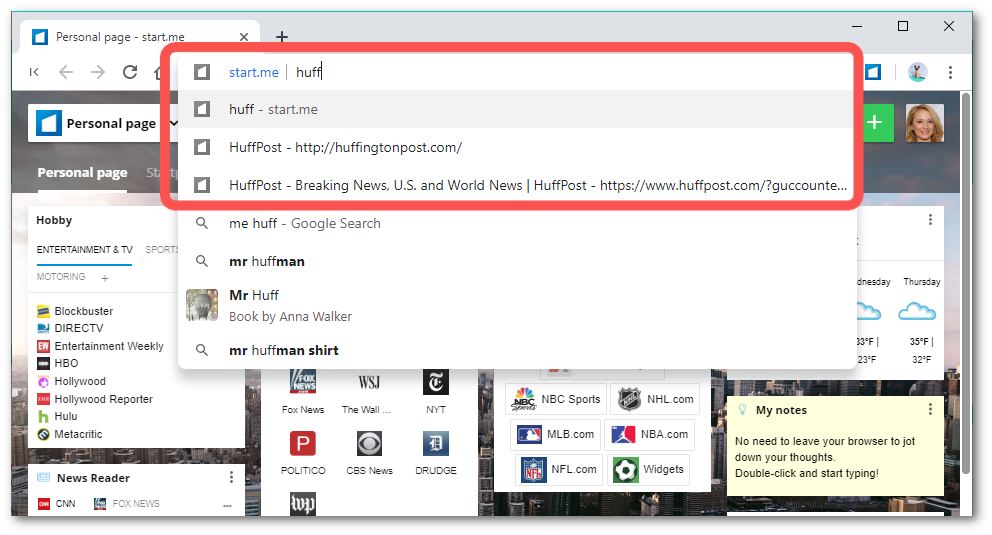Open the My notes widget options menu
Screen dimensions: 992x535
point(930,410)
